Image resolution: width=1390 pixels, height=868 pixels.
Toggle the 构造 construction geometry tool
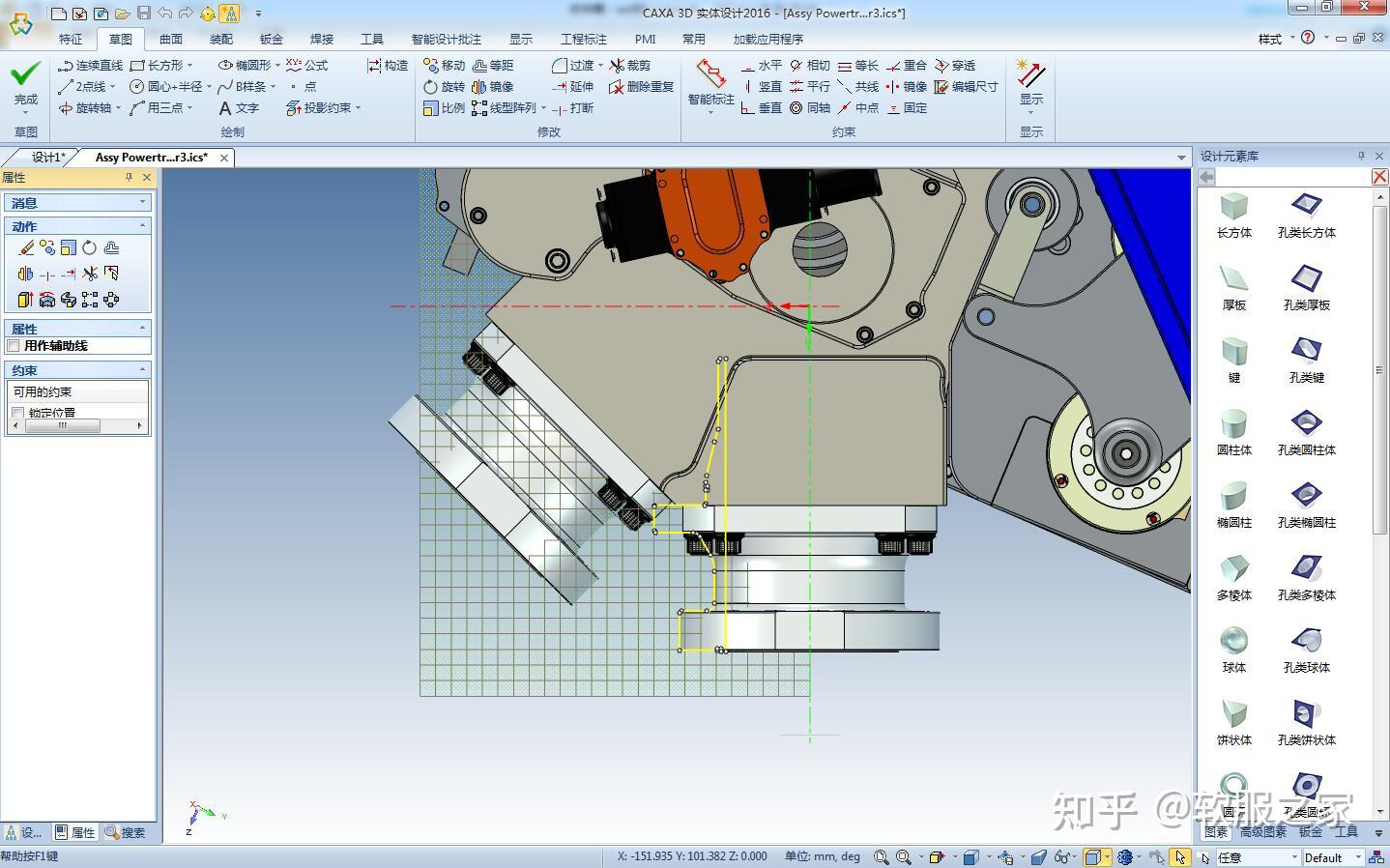388,66
